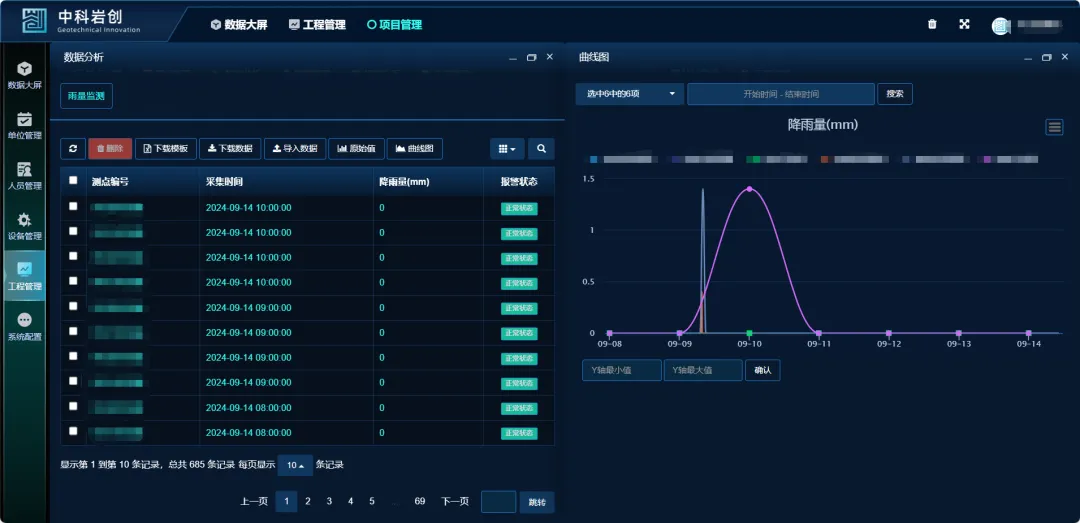
Task: Check the first table row's checkbox
Action: 73,206
